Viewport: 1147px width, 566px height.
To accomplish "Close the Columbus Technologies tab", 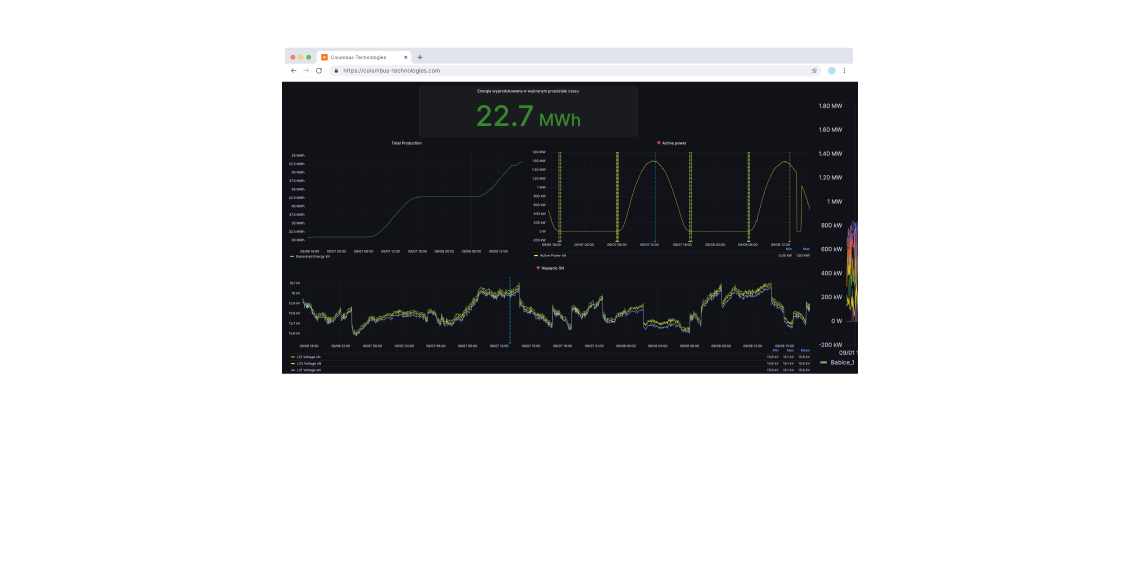I will pyautogui.click(x=406, y=57).
